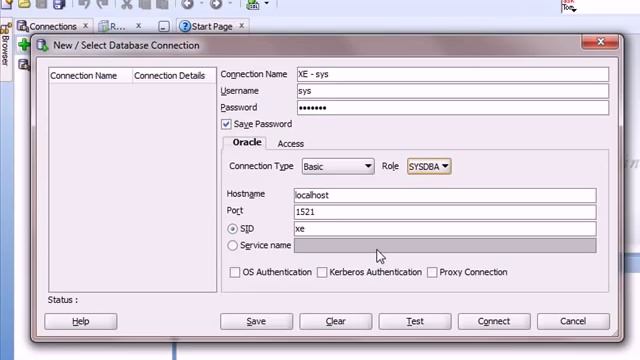Click the SID value input field

pos(445,229)
